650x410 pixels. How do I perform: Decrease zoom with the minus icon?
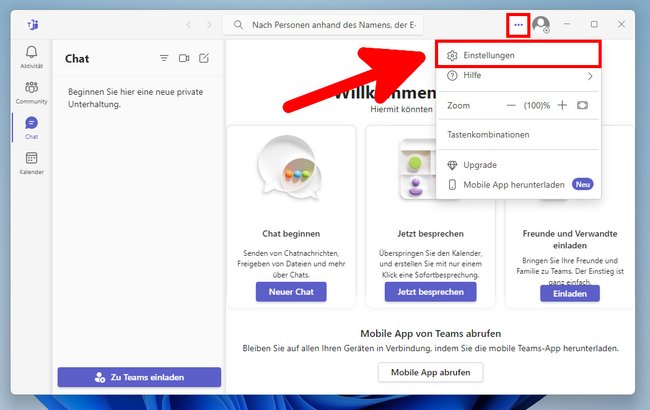coord(511,105)
